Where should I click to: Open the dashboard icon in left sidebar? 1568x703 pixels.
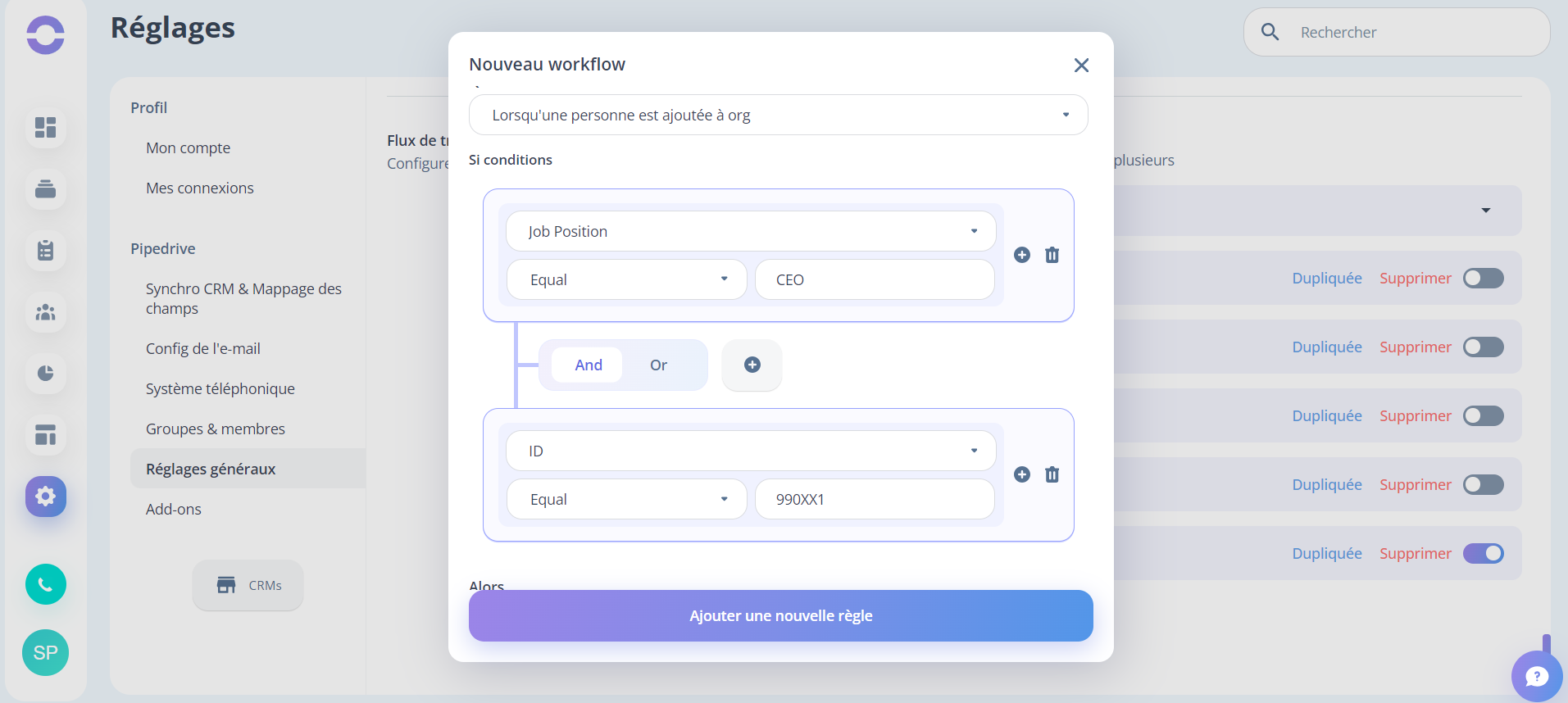tap(46, 127)
